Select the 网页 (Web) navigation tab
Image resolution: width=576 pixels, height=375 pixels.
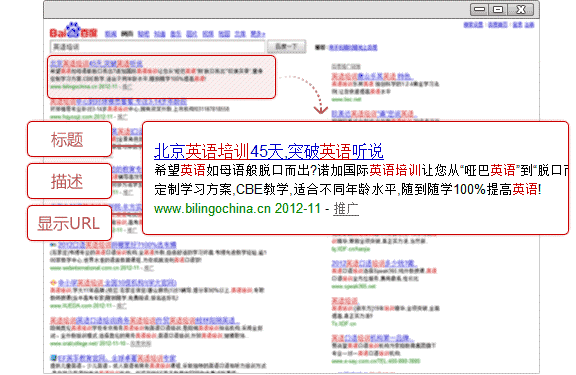[x=127, y=34]
